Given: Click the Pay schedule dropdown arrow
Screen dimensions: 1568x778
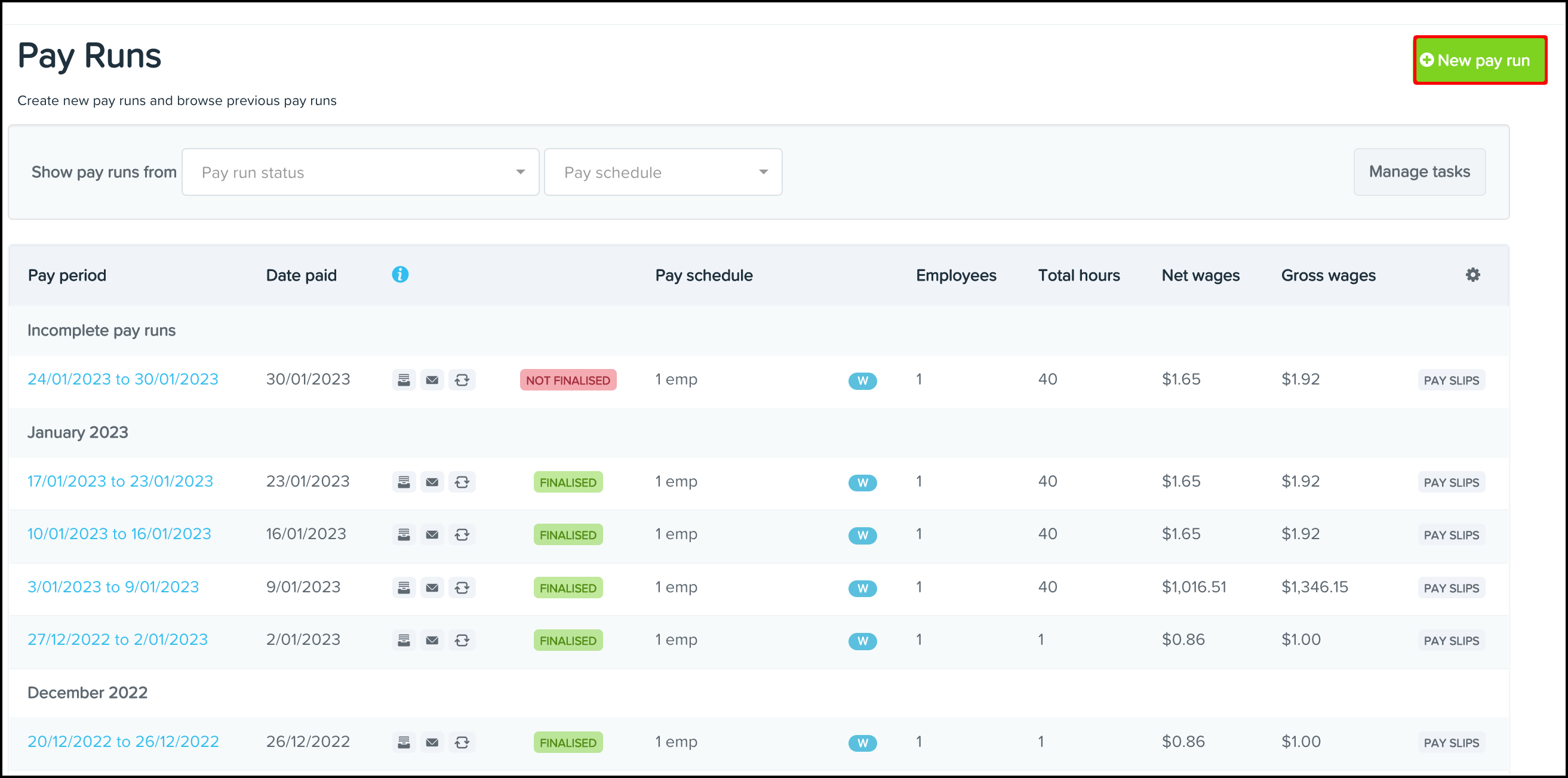Looking at the screenshot, I should pos(763,173).
